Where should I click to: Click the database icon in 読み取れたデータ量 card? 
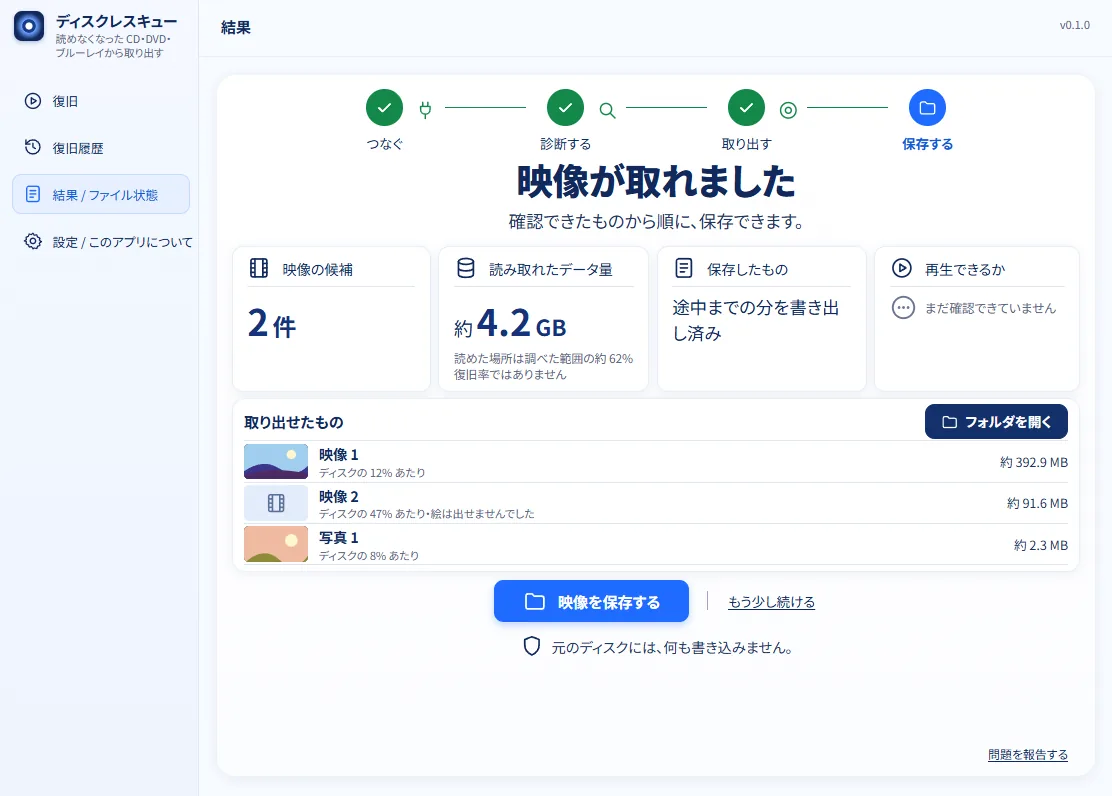click(x=465, y=268)
